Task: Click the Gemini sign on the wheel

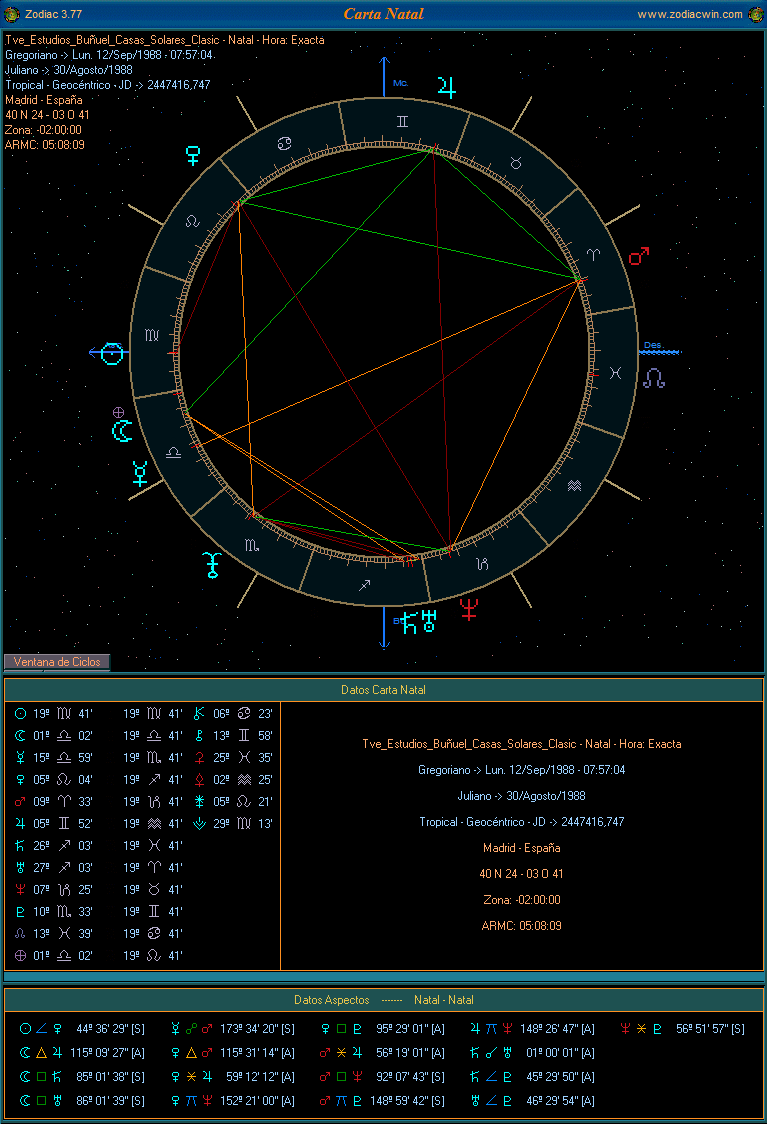Action: tap(402, 121)
